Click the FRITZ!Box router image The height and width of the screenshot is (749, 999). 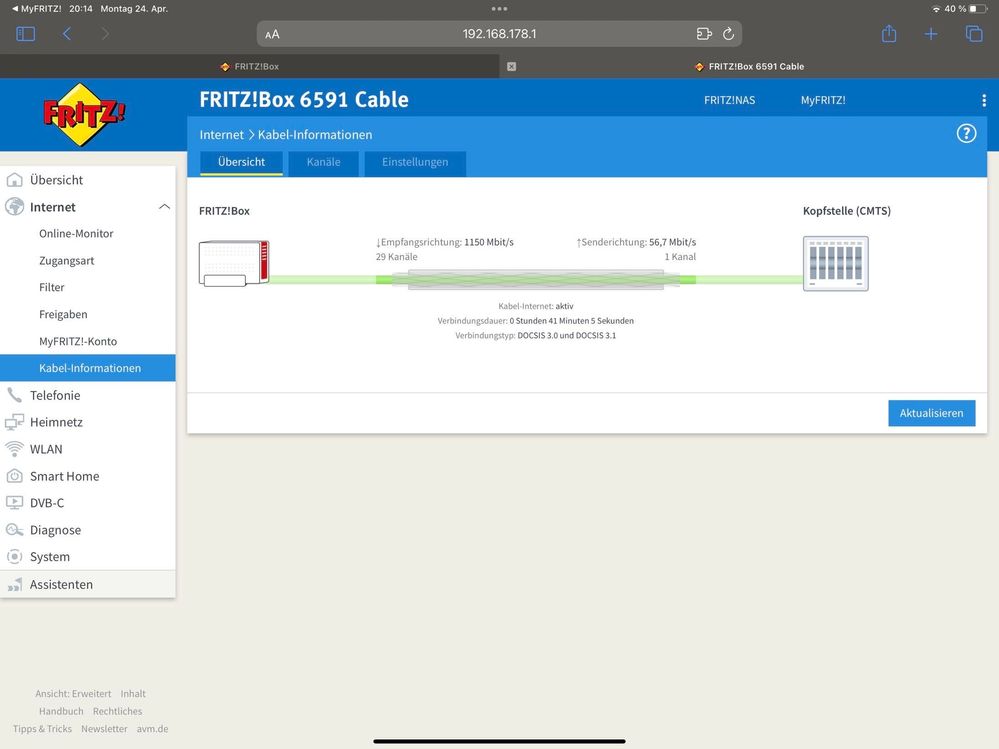(x=234, y=263)
